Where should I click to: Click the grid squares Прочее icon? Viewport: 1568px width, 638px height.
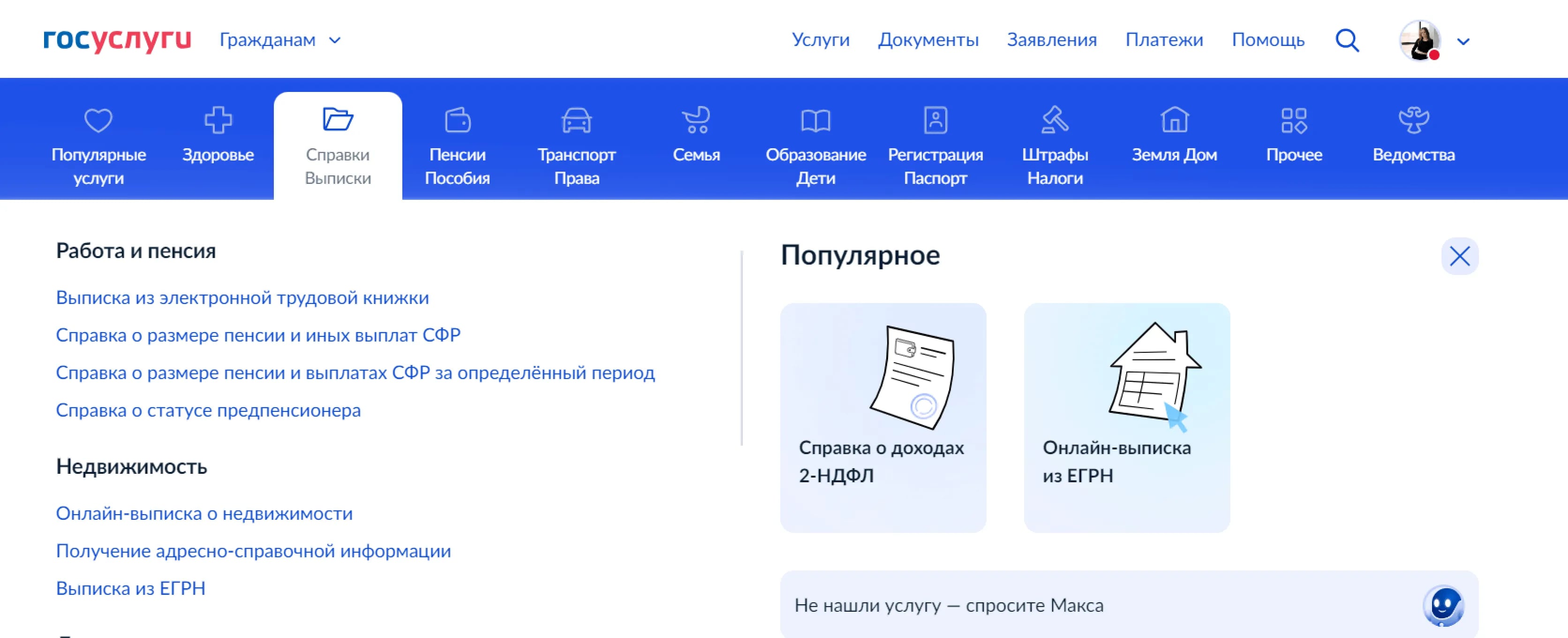[1294, 121]
